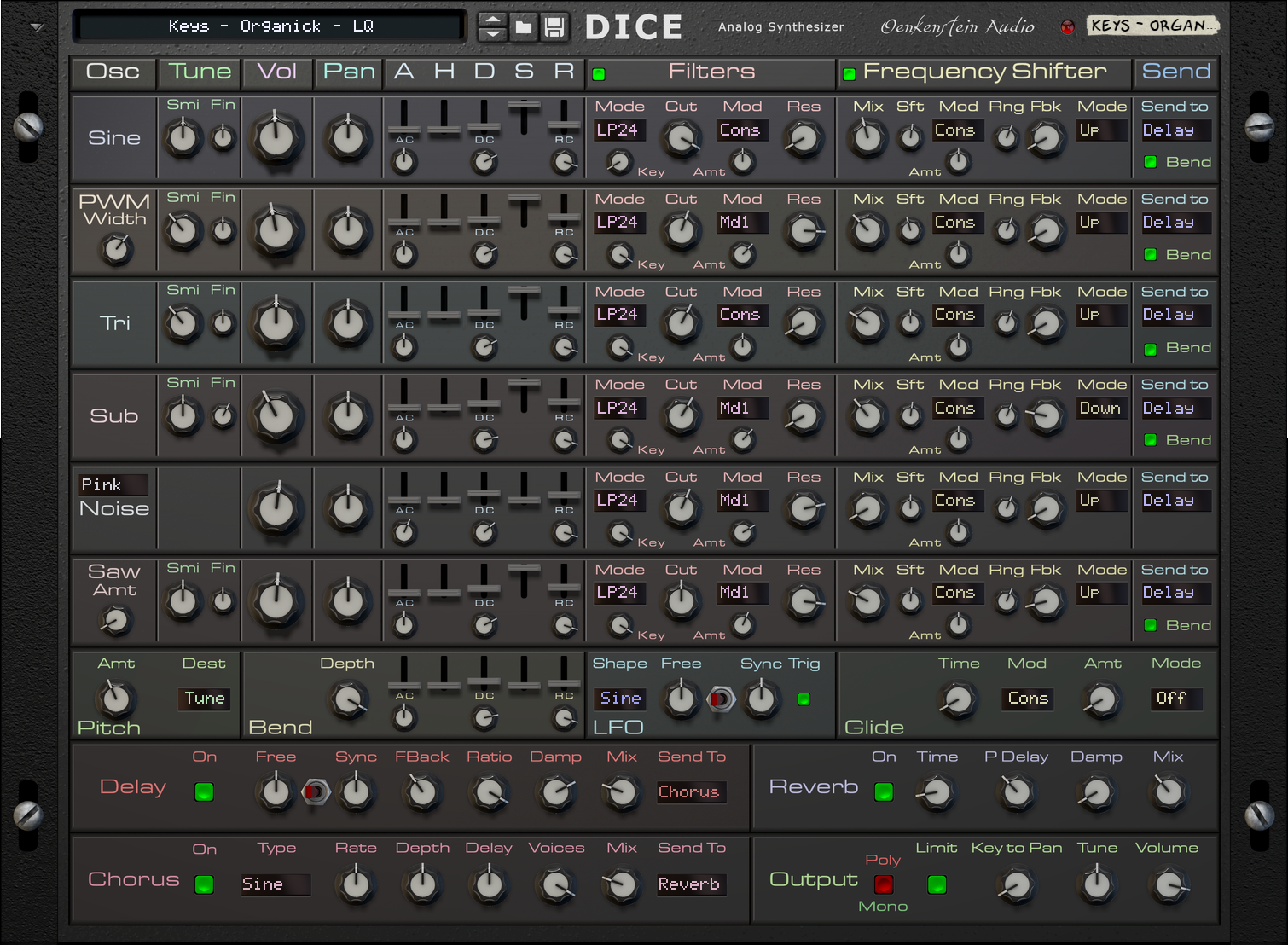This screenshot has height=945, width=1288.
Task: Toggle the Filters section enable LED
Action: tap(599, 74)
